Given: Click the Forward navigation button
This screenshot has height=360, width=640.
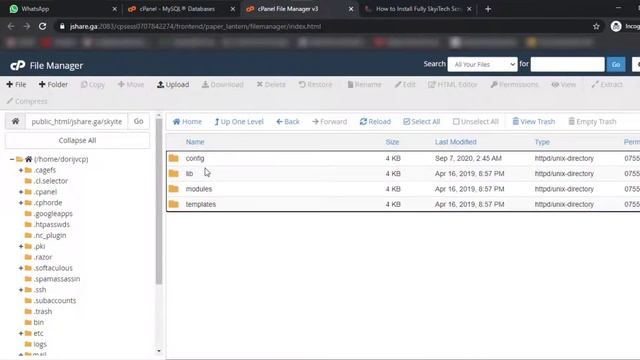Looking at the screenshot, I should pos(329,122).
